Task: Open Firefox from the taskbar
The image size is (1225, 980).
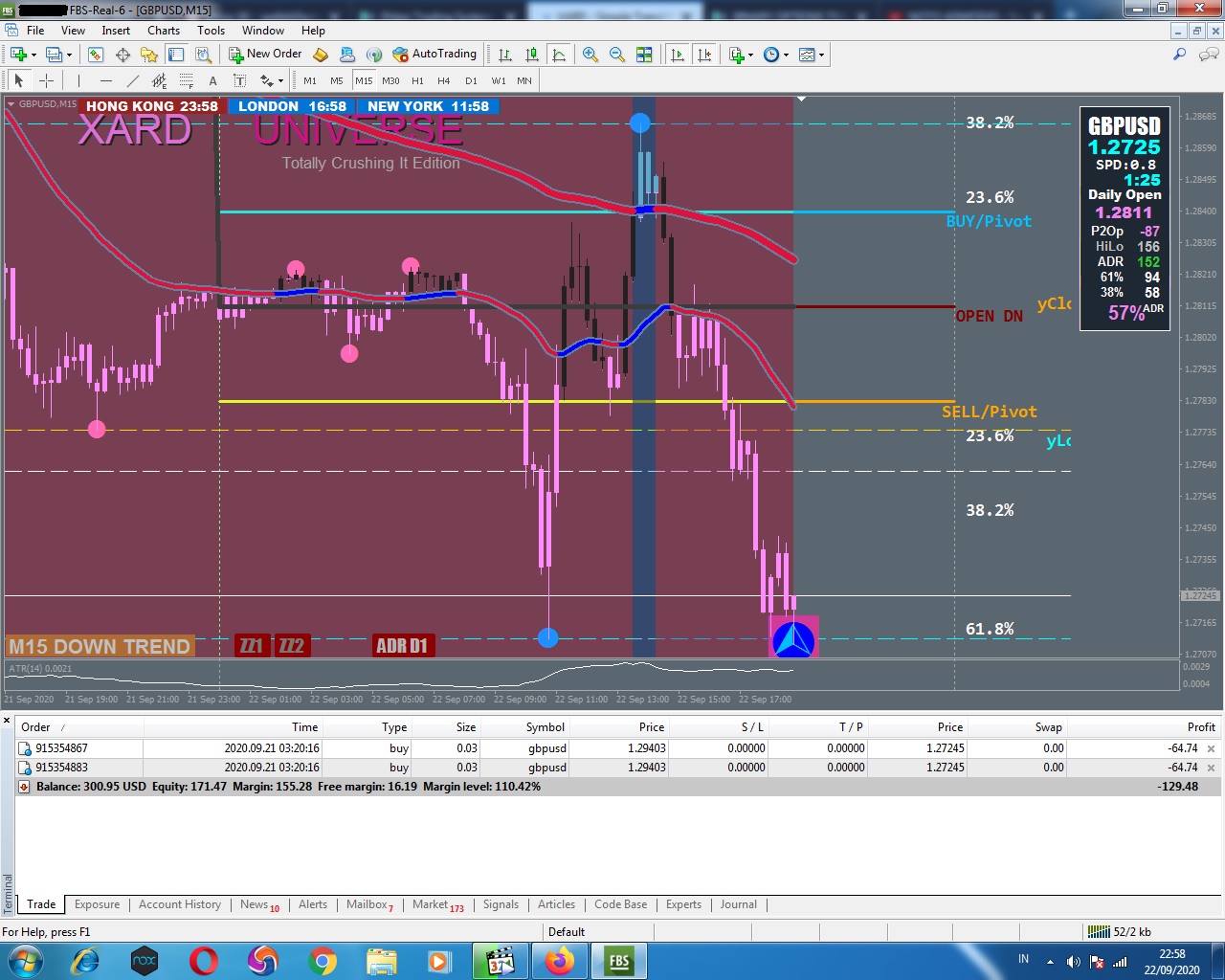Action: coord(559,960)
